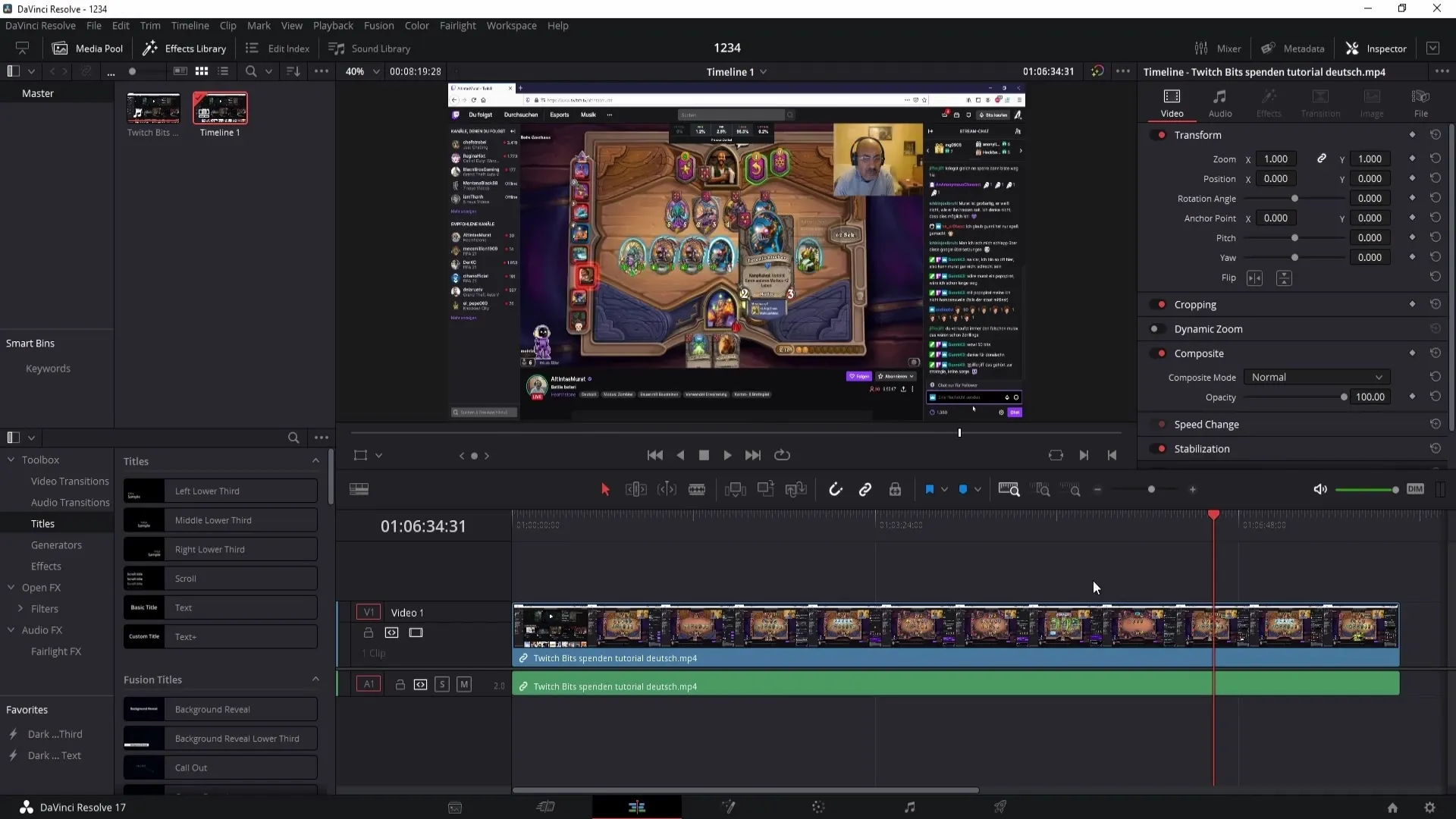Viewport: 1456px width, 819px height.
Task: Select the Razor/Cut tool icon
Action: pos(697,489)
